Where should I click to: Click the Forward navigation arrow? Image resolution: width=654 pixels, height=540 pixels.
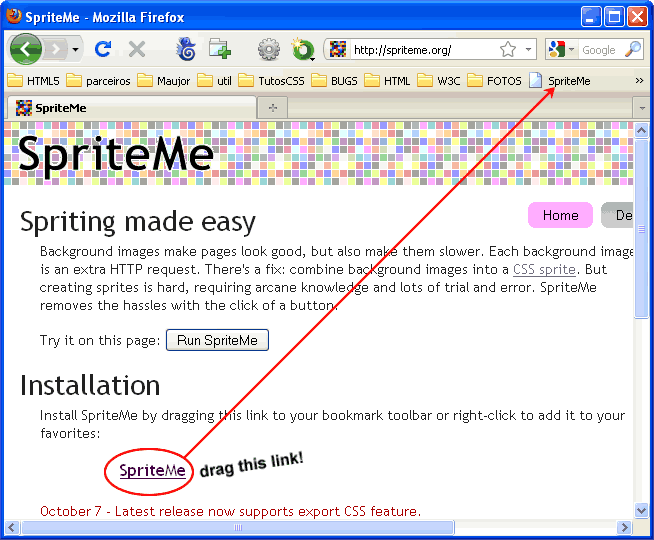pyautogui.click(x=55, y=49)
